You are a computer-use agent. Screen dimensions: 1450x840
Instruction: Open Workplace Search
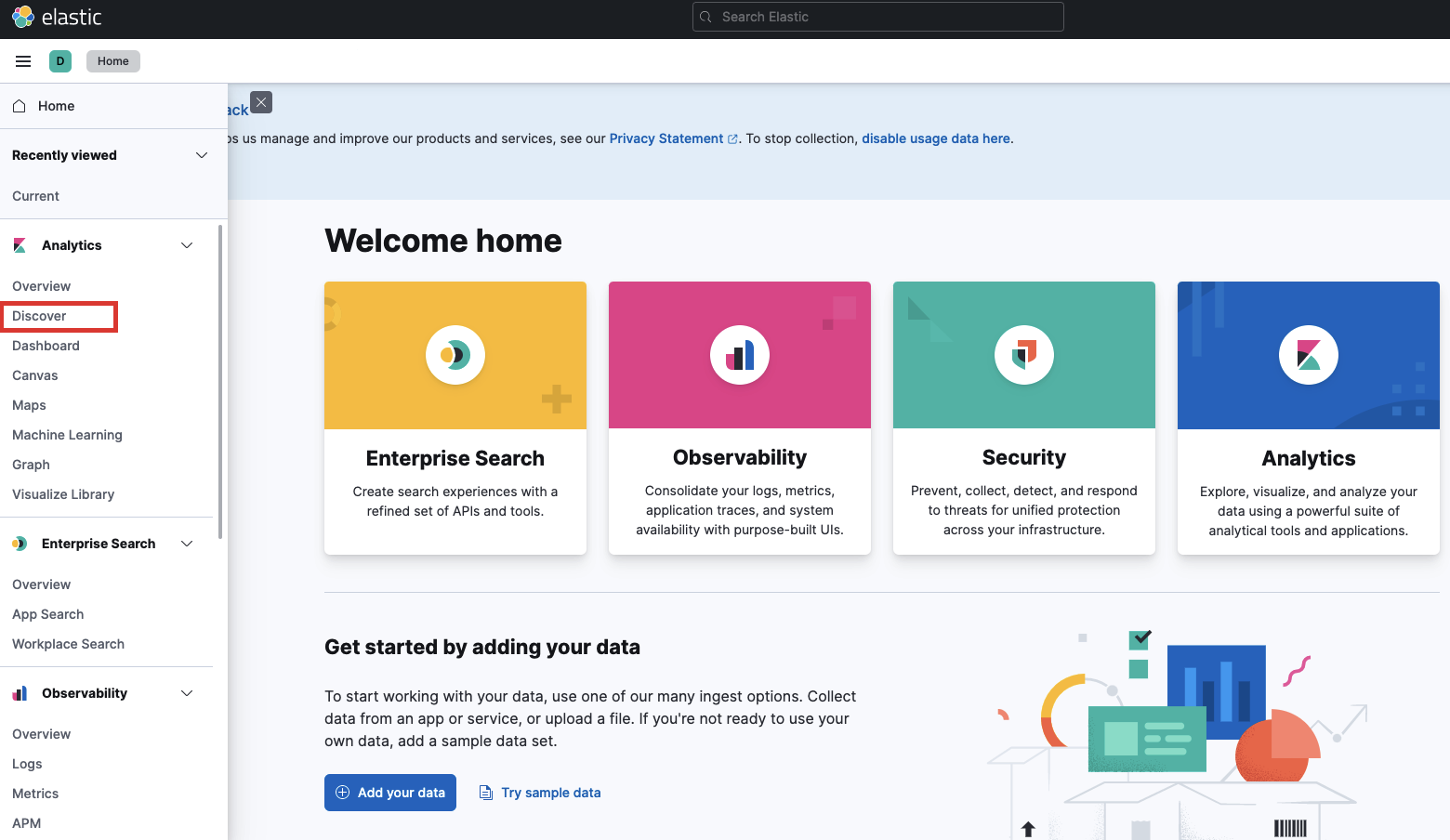tap(68, 644)
